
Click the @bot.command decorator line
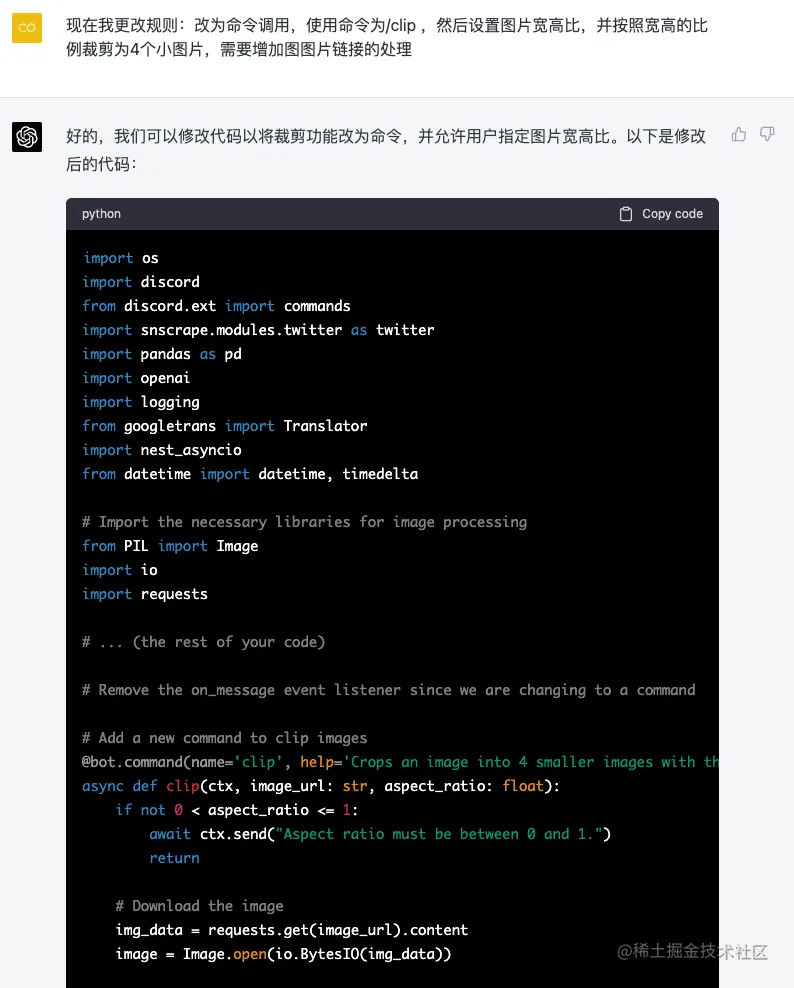tap(400, 762)
